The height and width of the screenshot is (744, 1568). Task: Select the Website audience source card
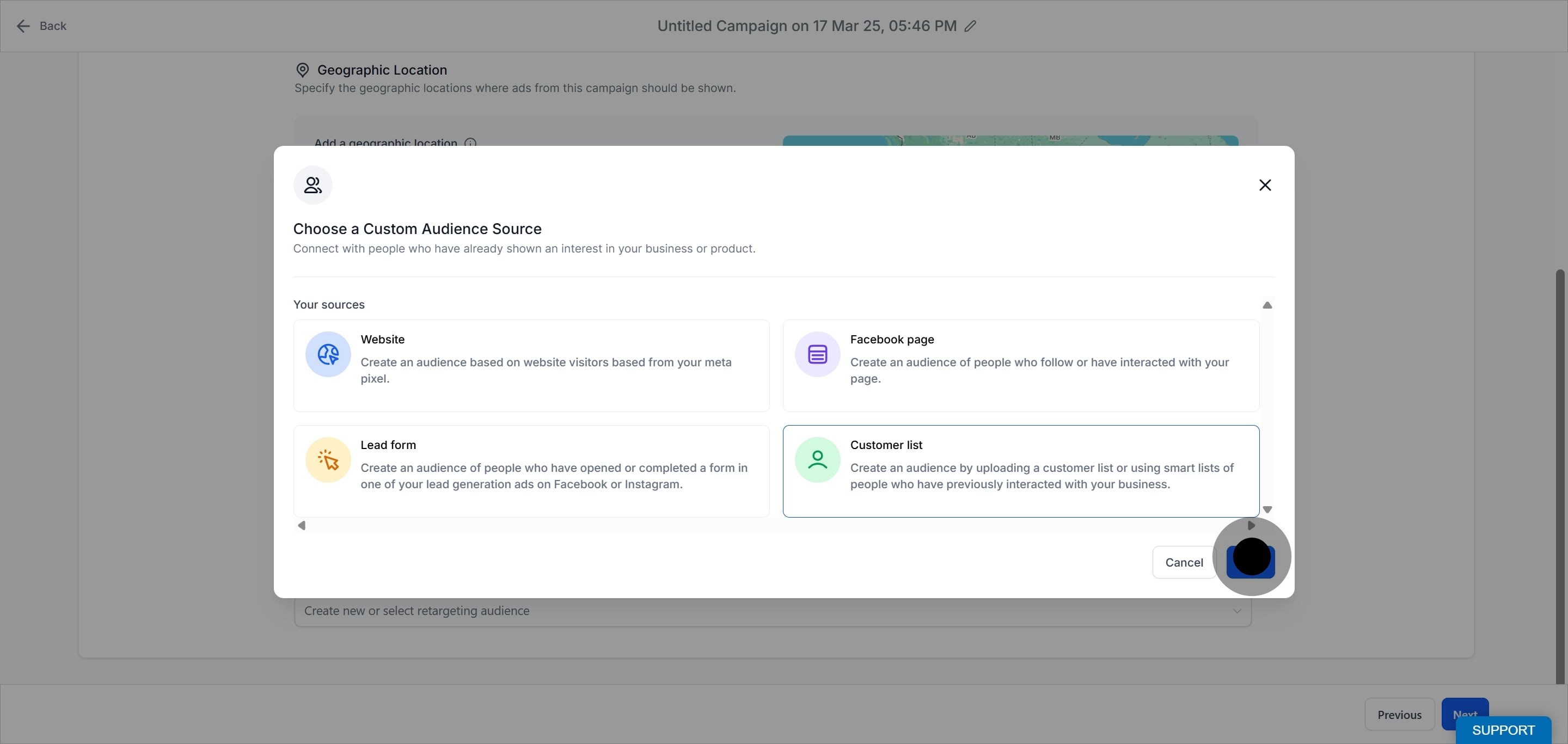click(531, 366)
